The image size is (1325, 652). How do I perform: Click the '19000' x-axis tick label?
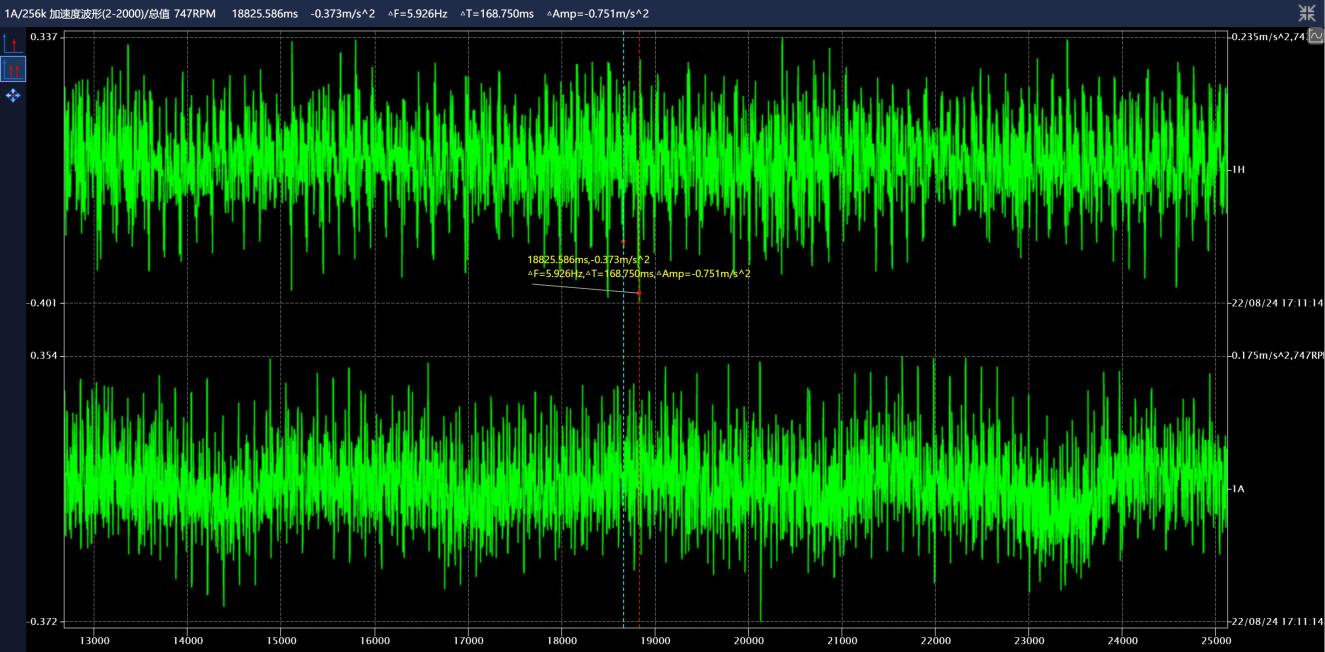(655, 640)
